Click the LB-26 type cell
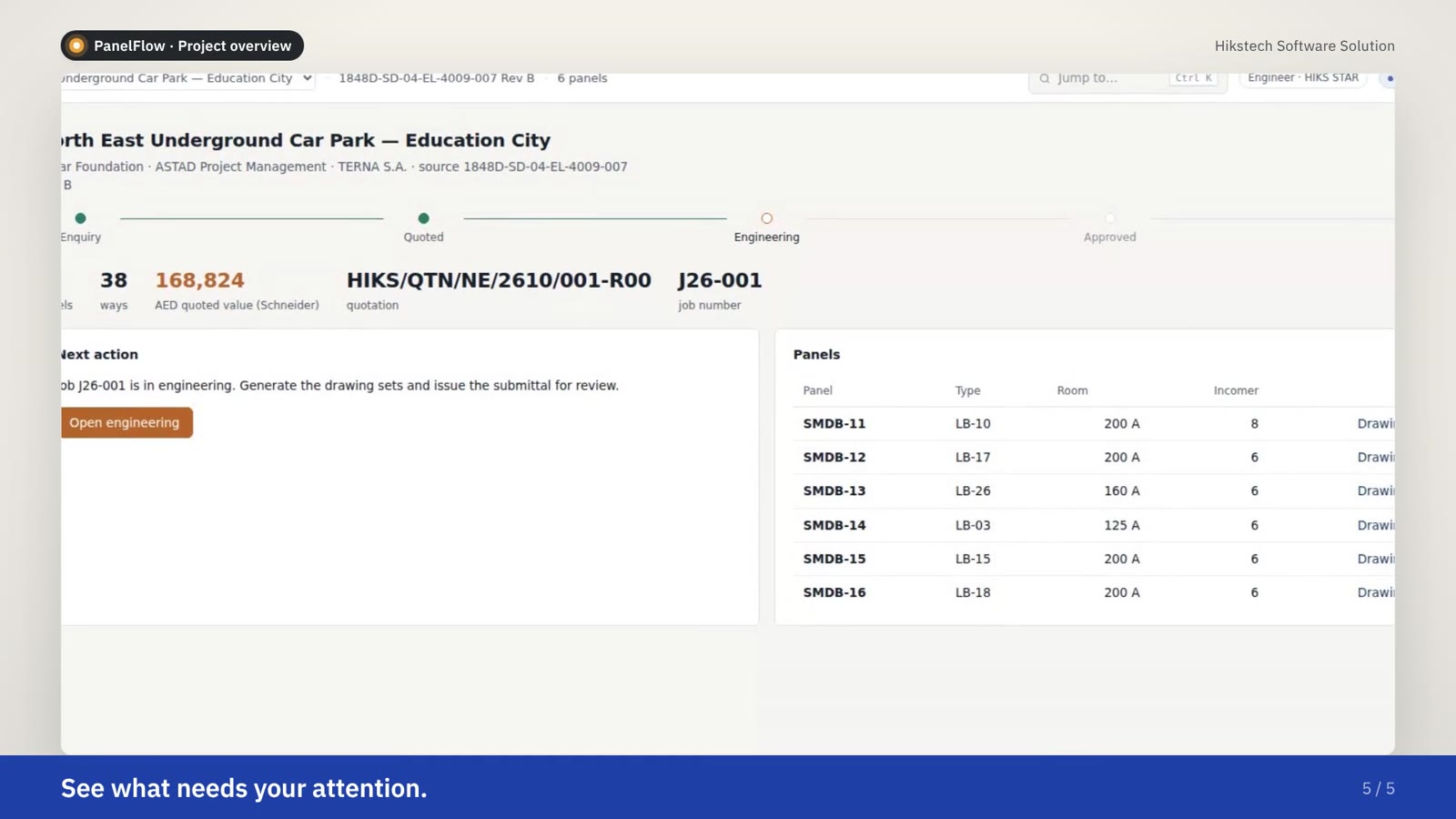This screenshot has height=819, width=1456. click(x=973, y=490)
